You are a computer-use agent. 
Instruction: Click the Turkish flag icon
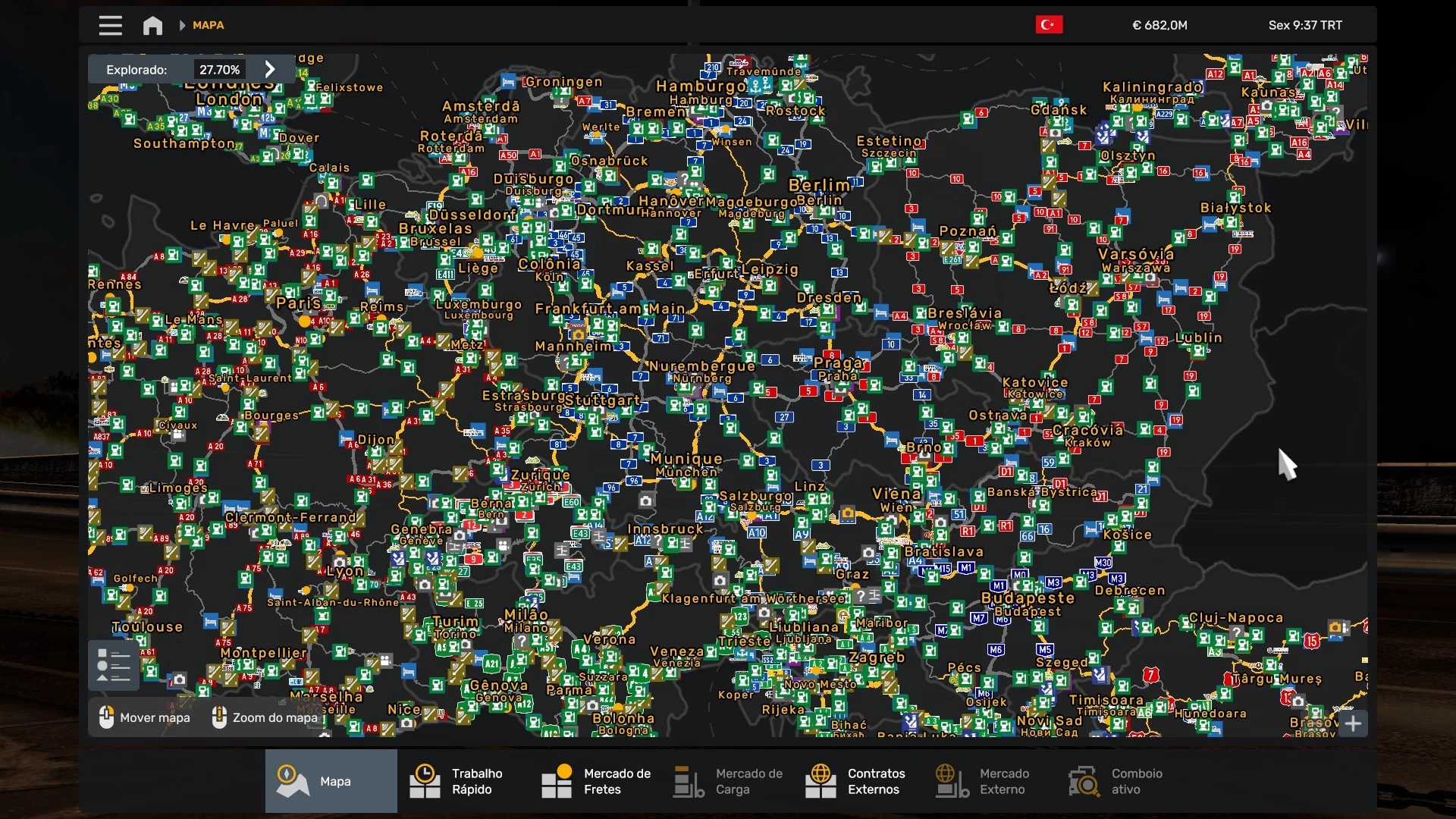point(1049,25)
